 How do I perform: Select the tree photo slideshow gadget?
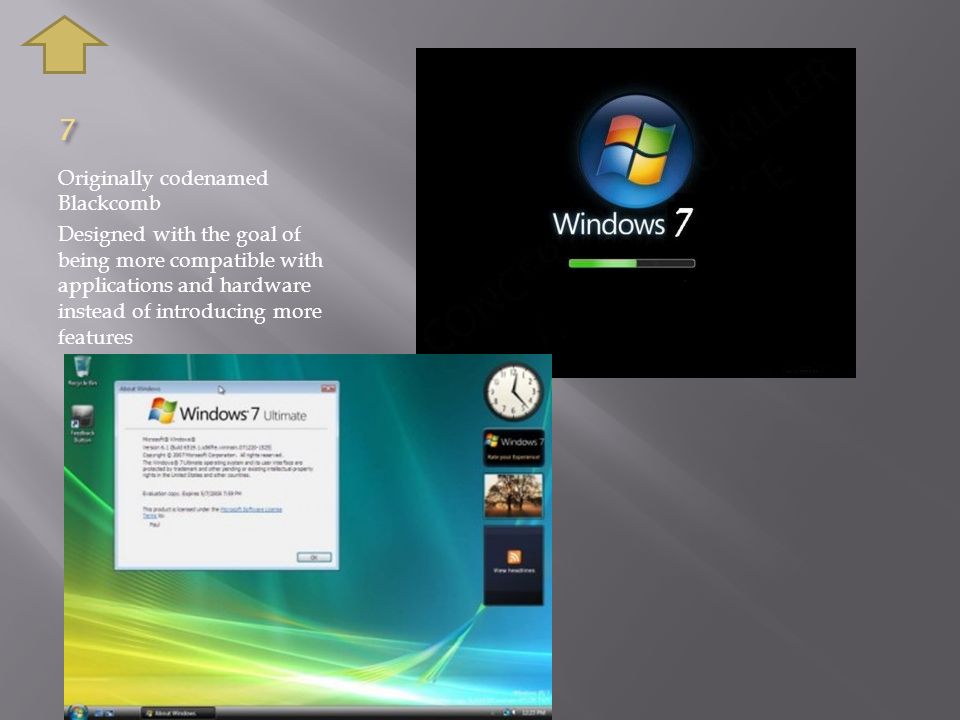pos(513,496)
